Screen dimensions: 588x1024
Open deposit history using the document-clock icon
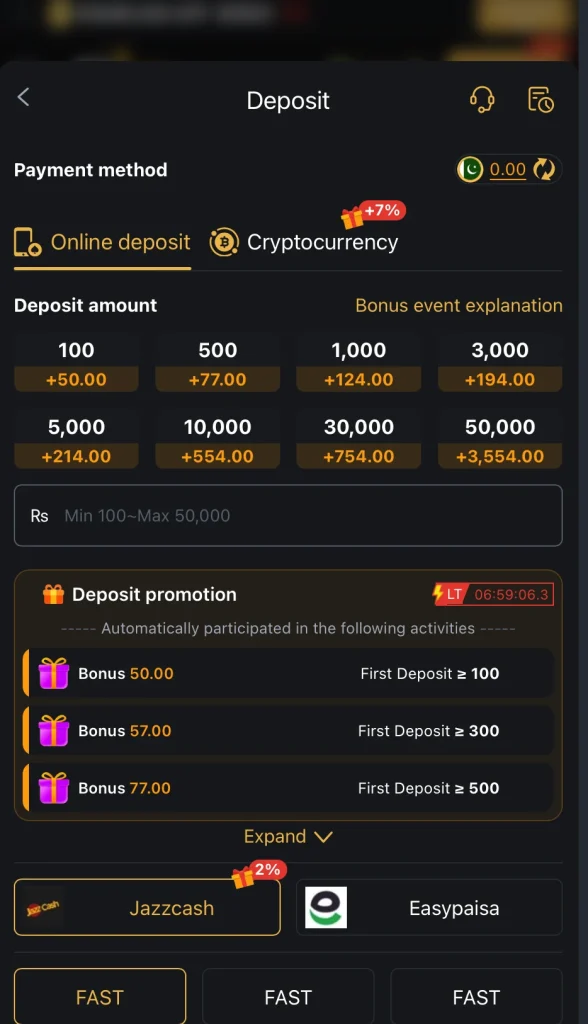point(540,98)
